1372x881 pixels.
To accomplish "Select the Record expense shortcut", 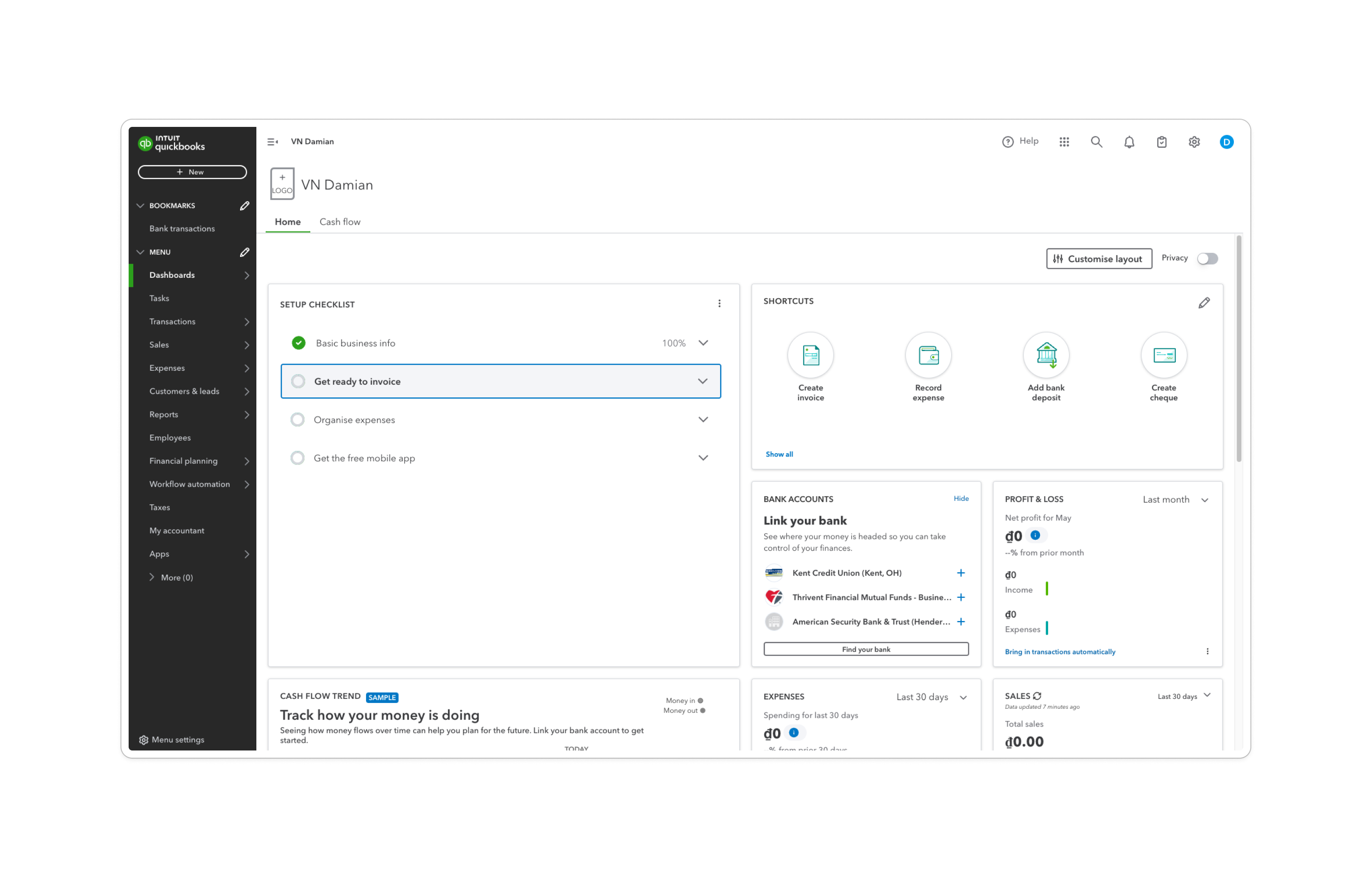I will coord(928,355).
